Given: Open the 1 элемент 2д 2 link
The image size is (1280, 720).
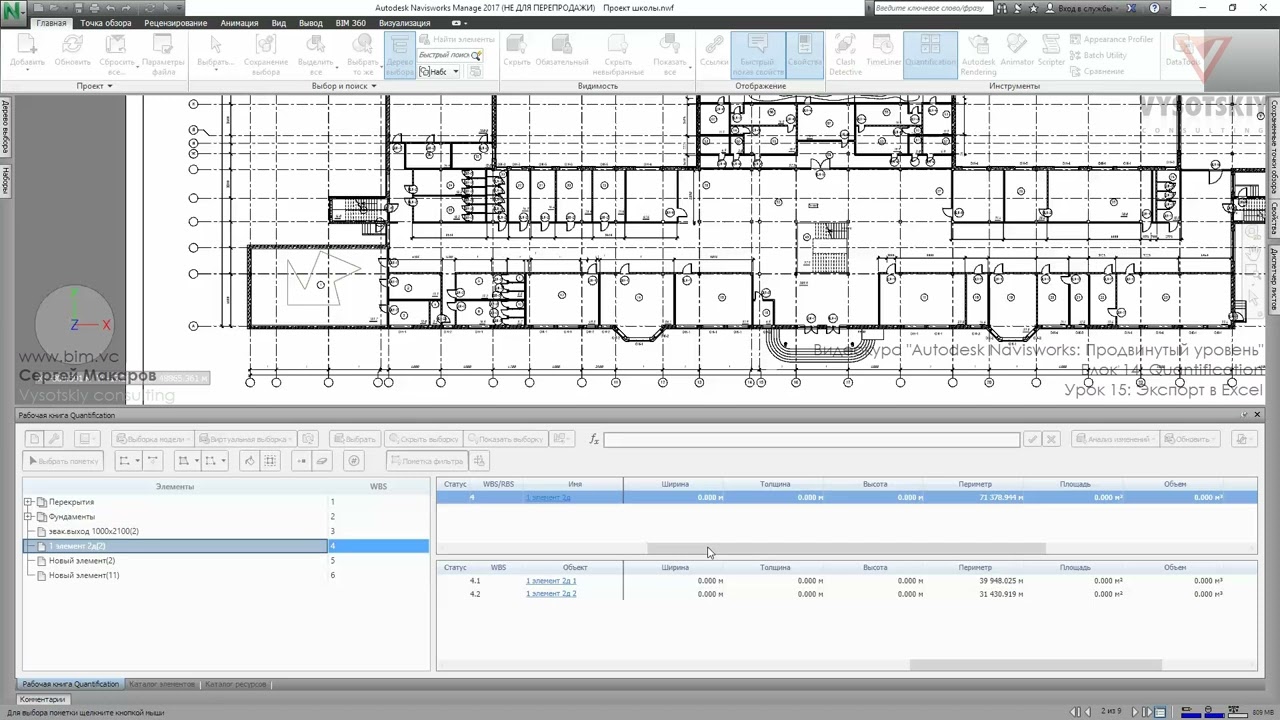Looking at the screenshot, I should (x=551, y=594).
